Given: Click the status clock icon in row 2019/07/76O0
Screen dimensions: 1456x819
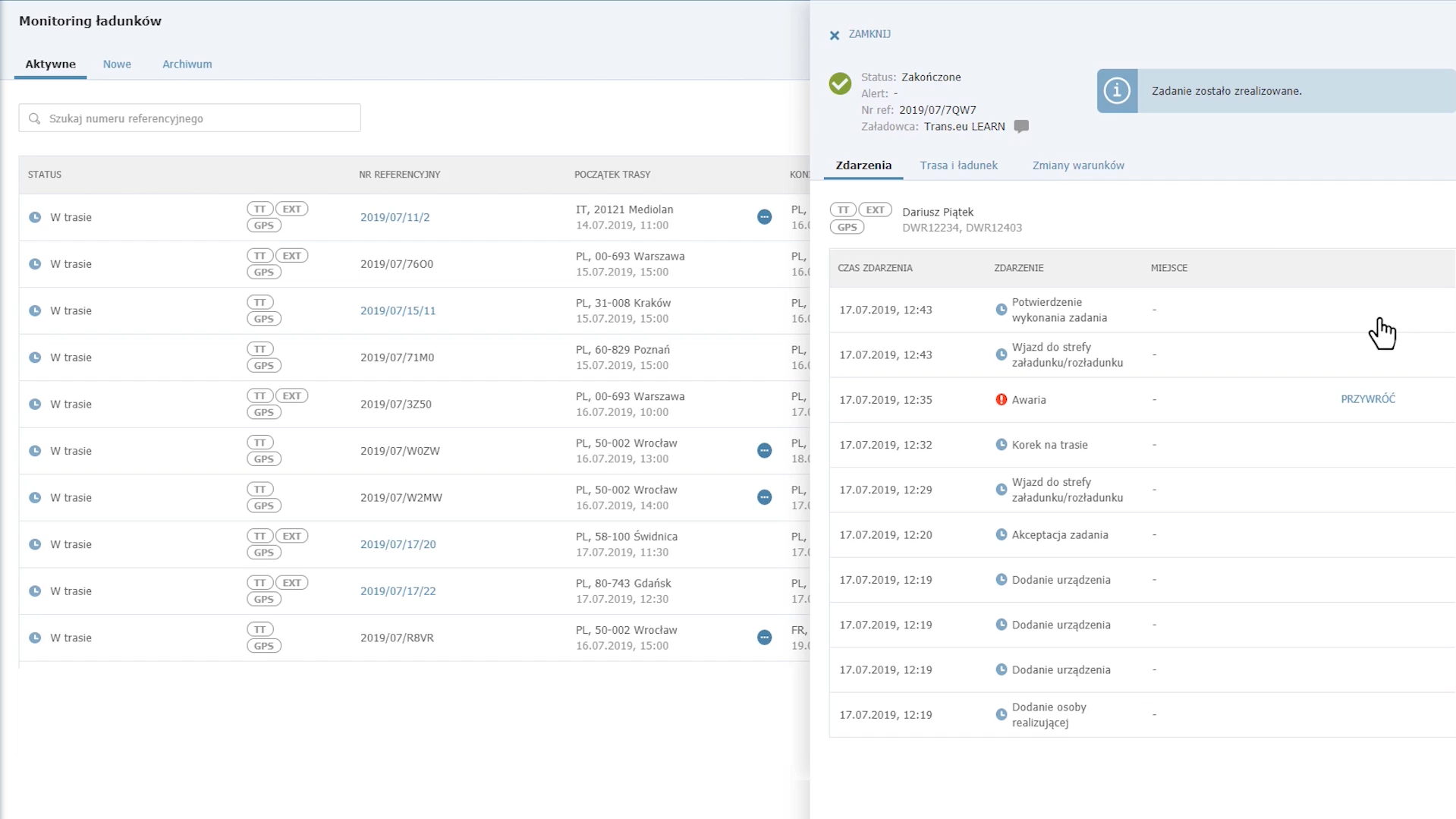Looking at the screenshot, I should (x=35, y=264).
